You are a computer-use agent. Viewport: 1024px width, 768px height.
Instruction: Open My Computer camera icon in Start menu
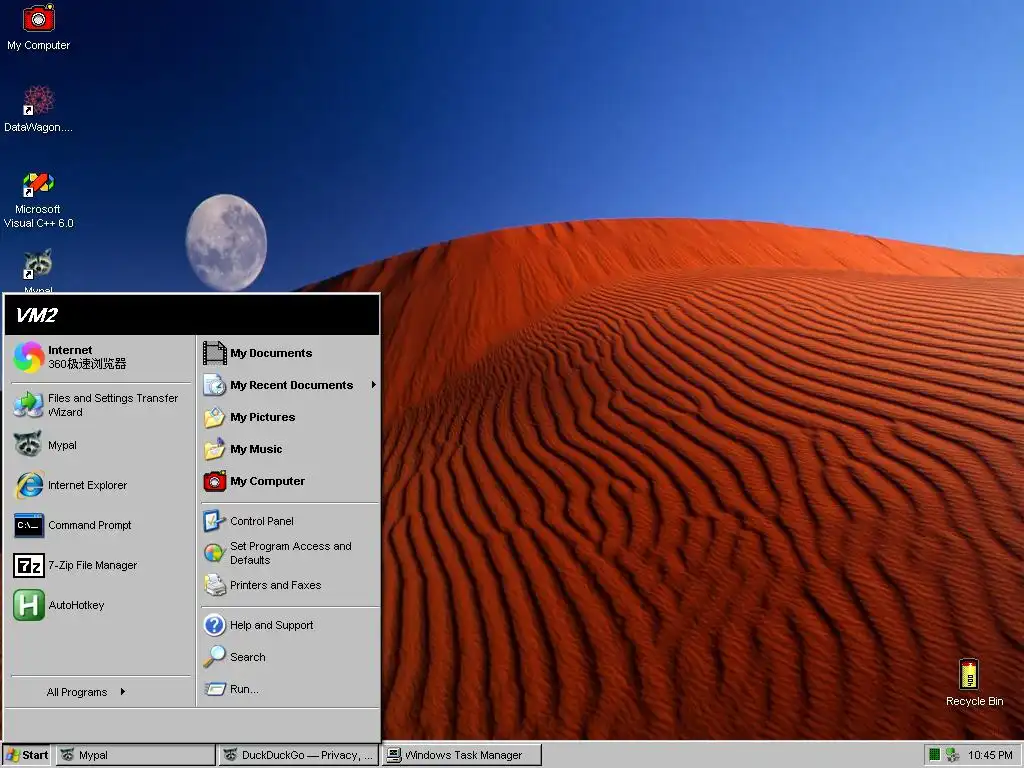click(x=214, y=481)
